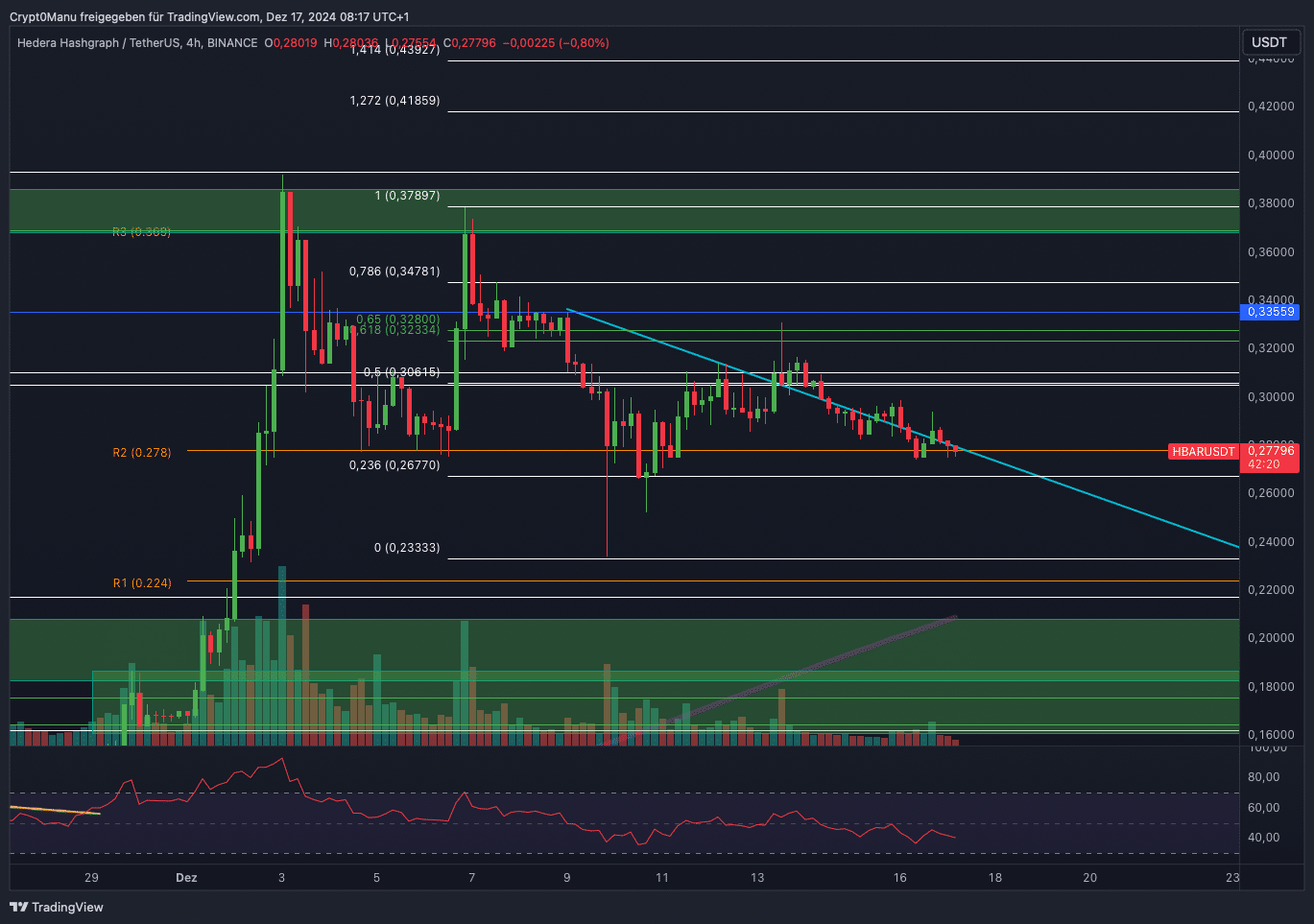Click the 40,00 RSI axis label

[x=1264, y=838]
